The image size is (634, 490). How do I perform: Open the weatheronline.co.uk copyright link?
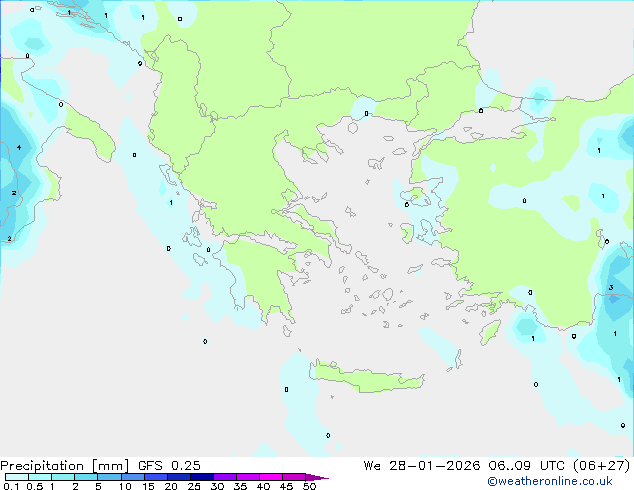[550, 481]
